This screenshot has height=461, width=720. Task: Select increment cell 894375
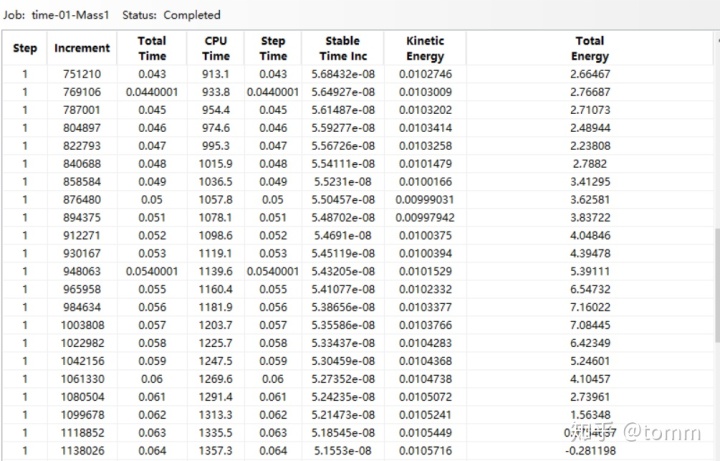82,217
